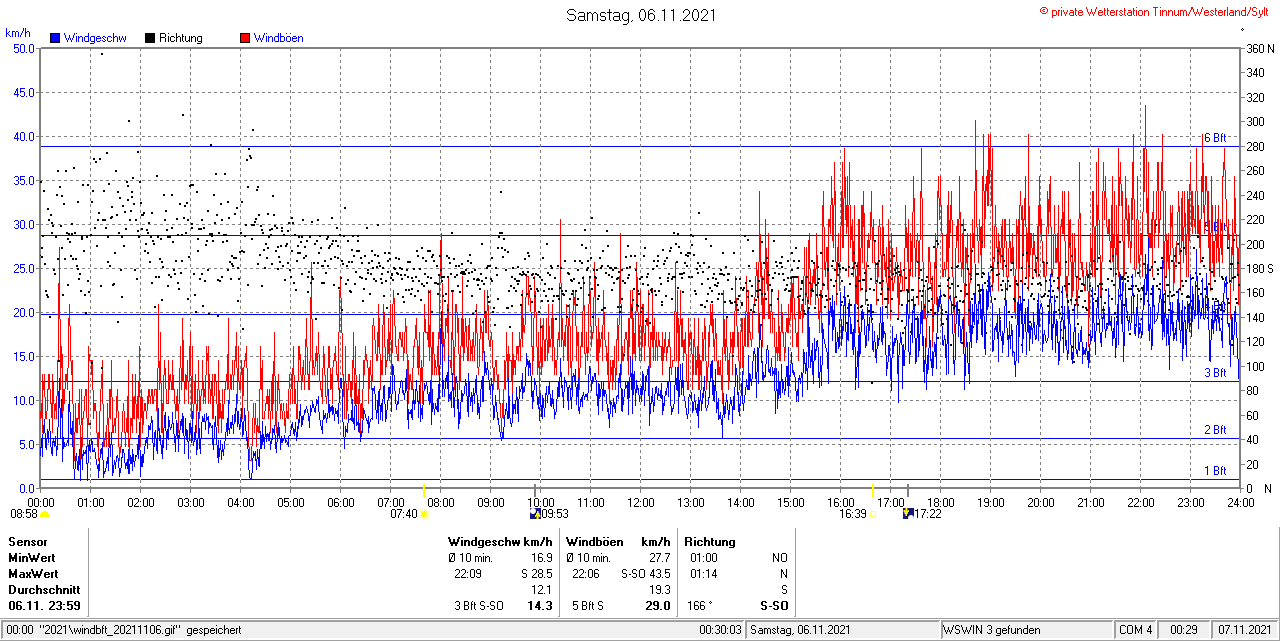The width and height of the screenshot is (1280, 641).
Task: Click the 25.0 value on the speed axis
Action: (x=24, y=268)
